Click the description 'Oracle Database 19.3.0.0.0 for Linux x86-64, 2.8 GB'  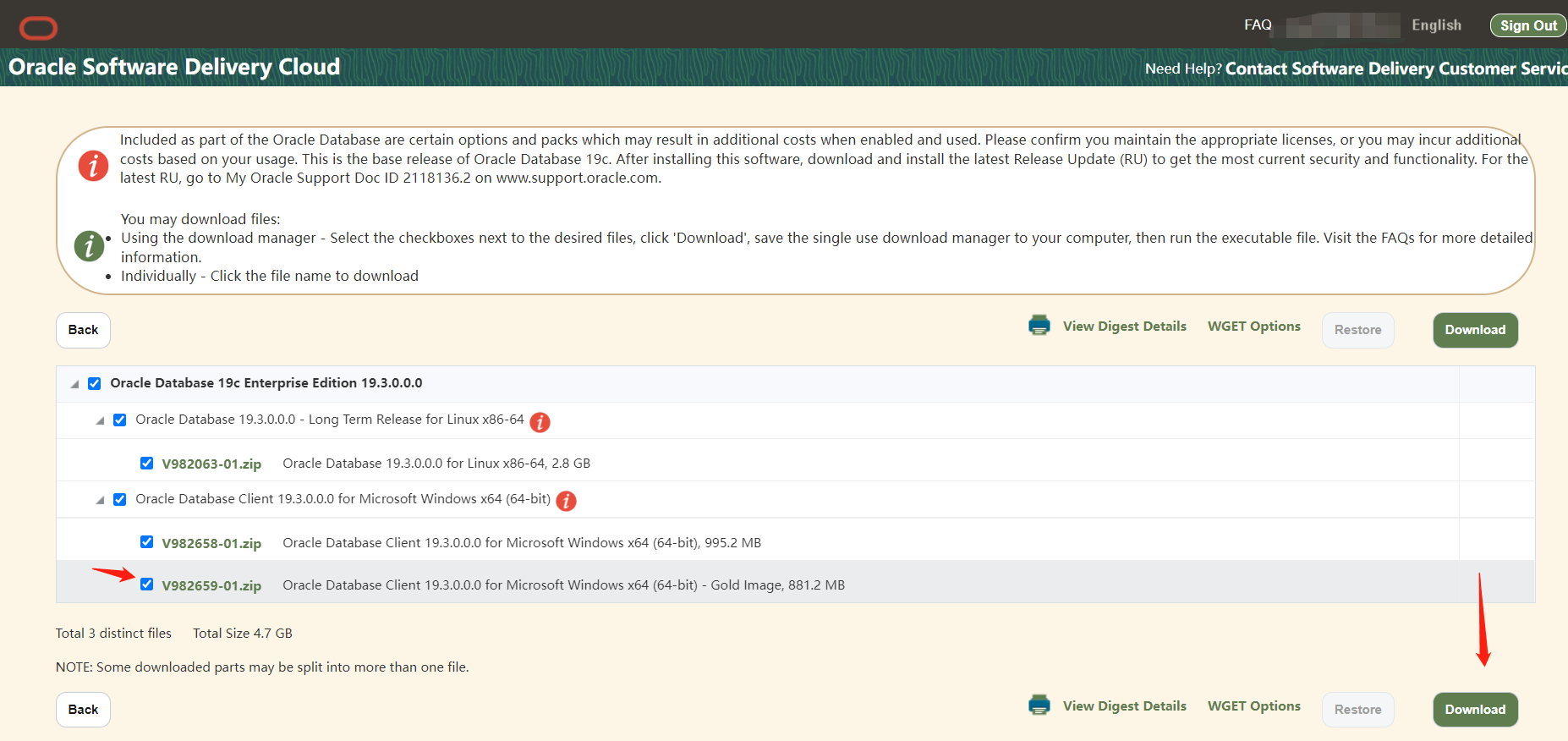[436, 464]
